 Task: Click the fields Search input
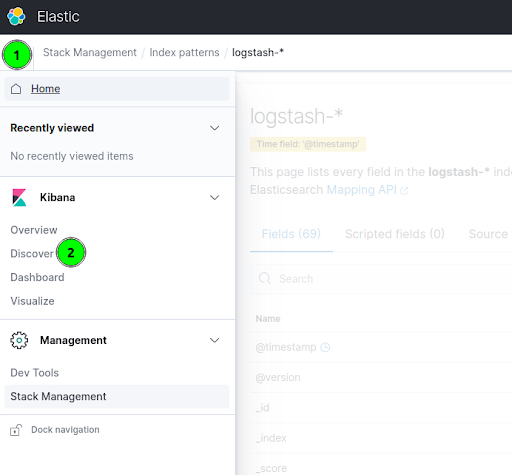point(381,279)
